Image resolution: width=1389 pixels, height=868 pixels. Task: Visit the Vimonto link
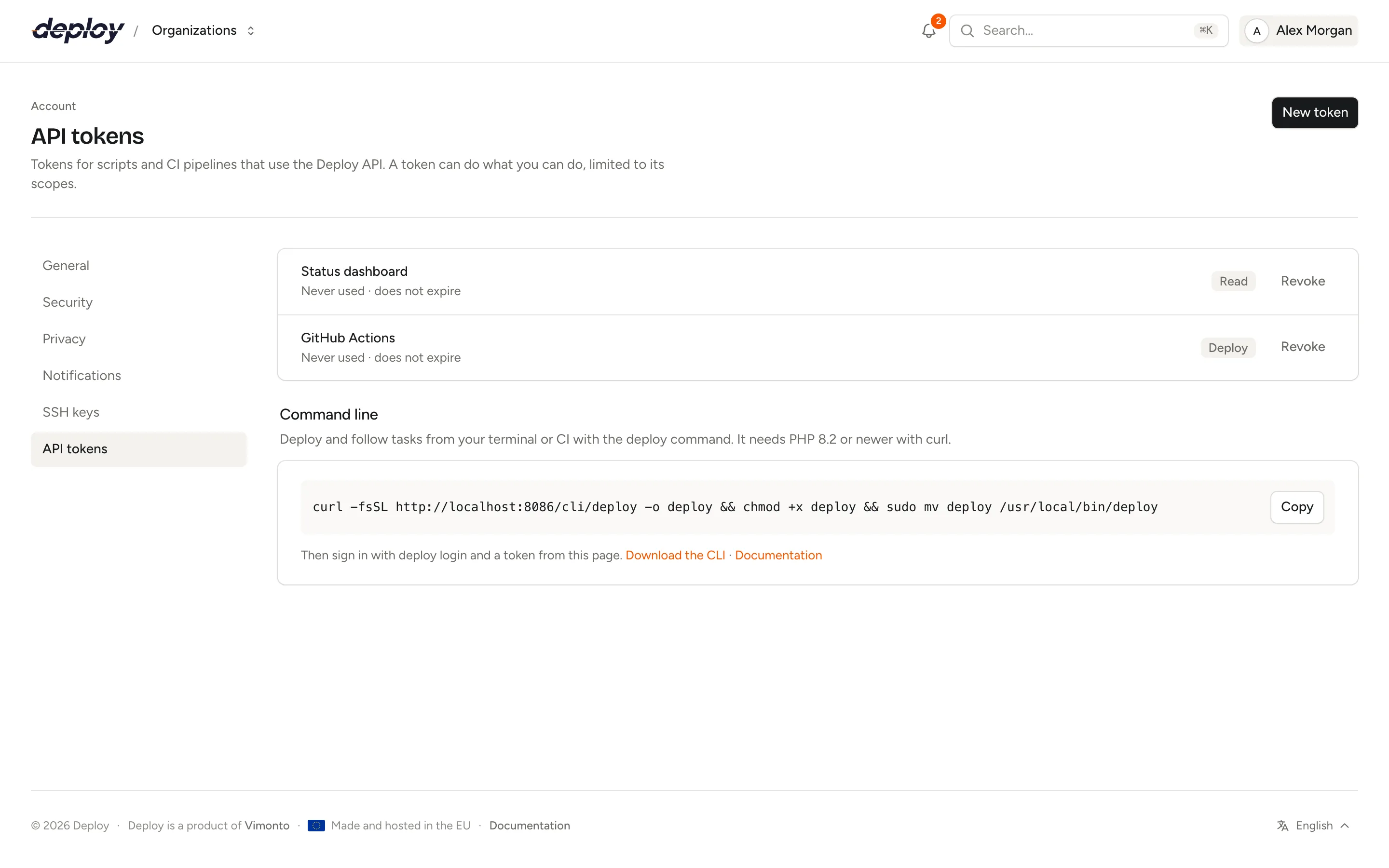267,826
